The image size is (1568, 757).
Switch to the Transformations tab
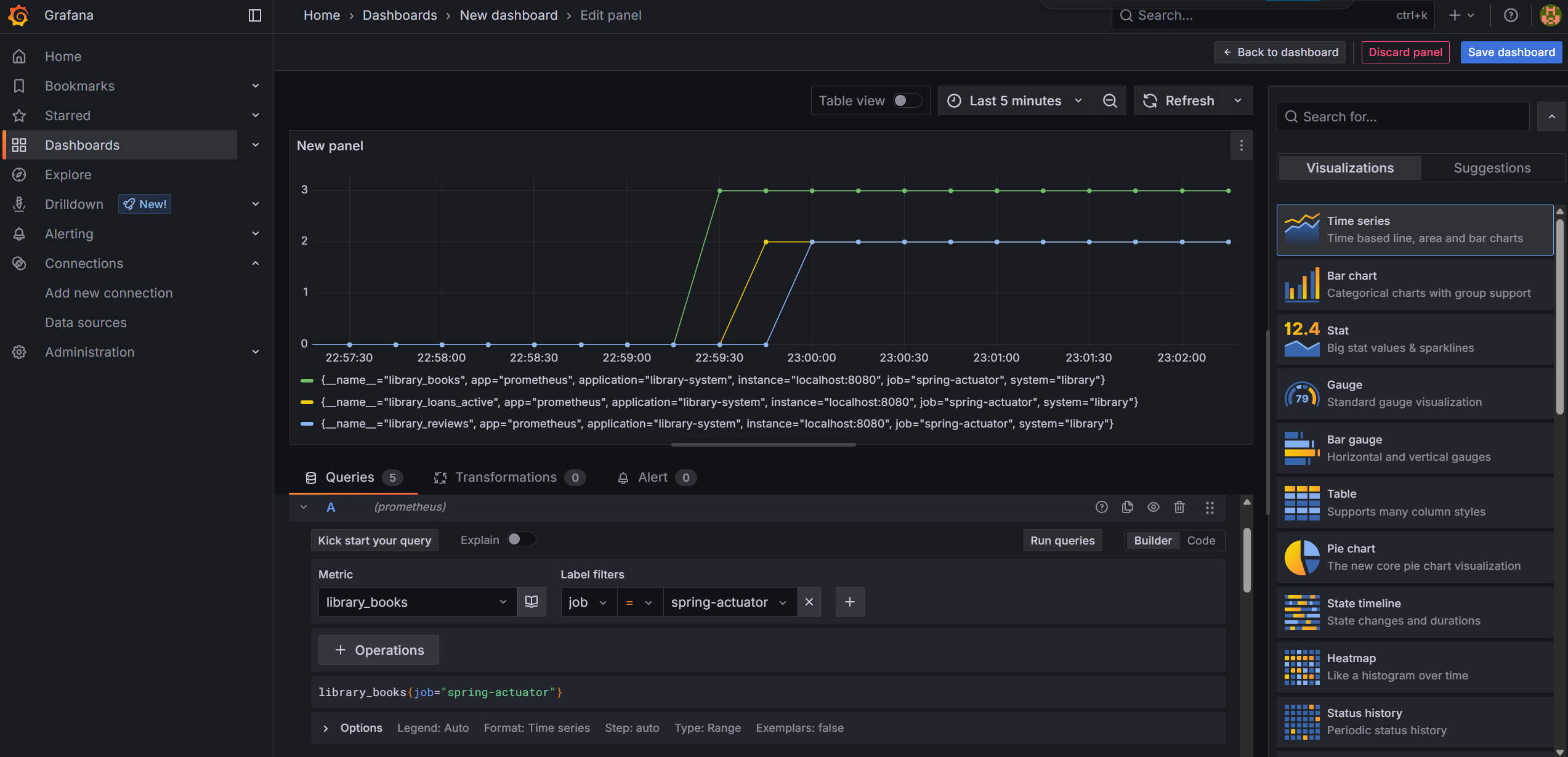click(505, 477)
